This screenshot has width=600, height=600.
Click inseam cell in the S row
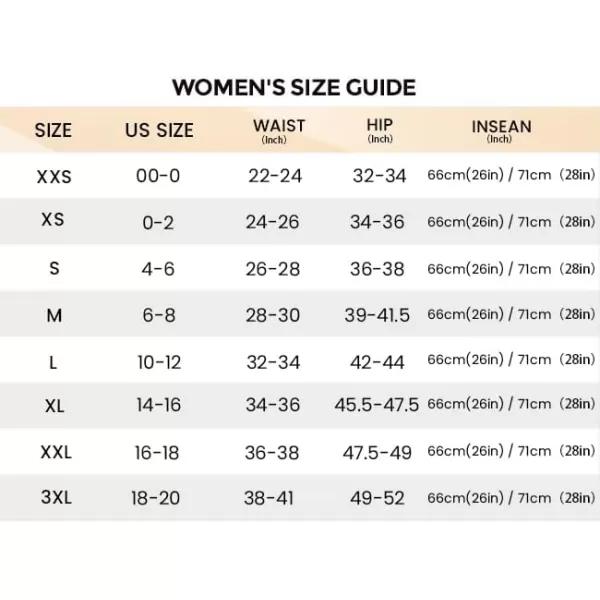(x=511, y=269)
